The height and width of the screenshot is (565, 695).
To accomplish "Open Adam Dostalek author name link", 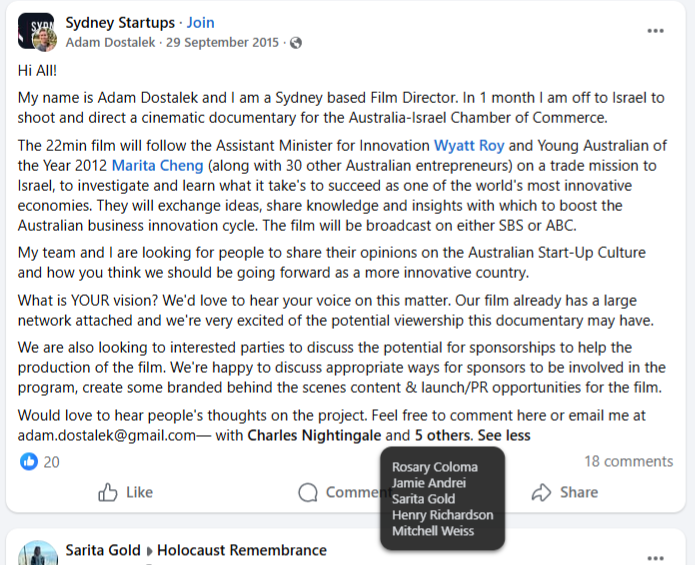I will click(x=110, y=43).
